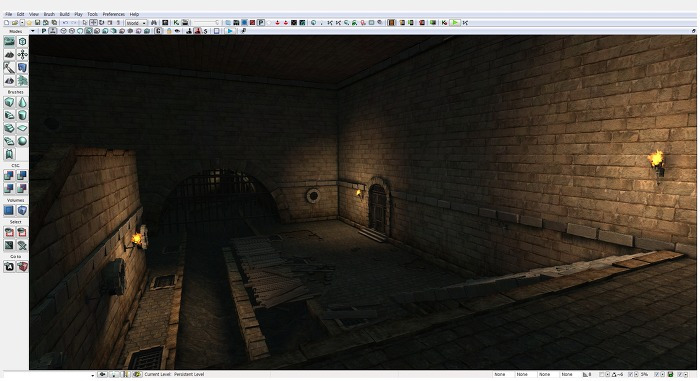Select Camera mode in the Modes toolbox
The image size is (700, 381).
(x=9, y=42)
